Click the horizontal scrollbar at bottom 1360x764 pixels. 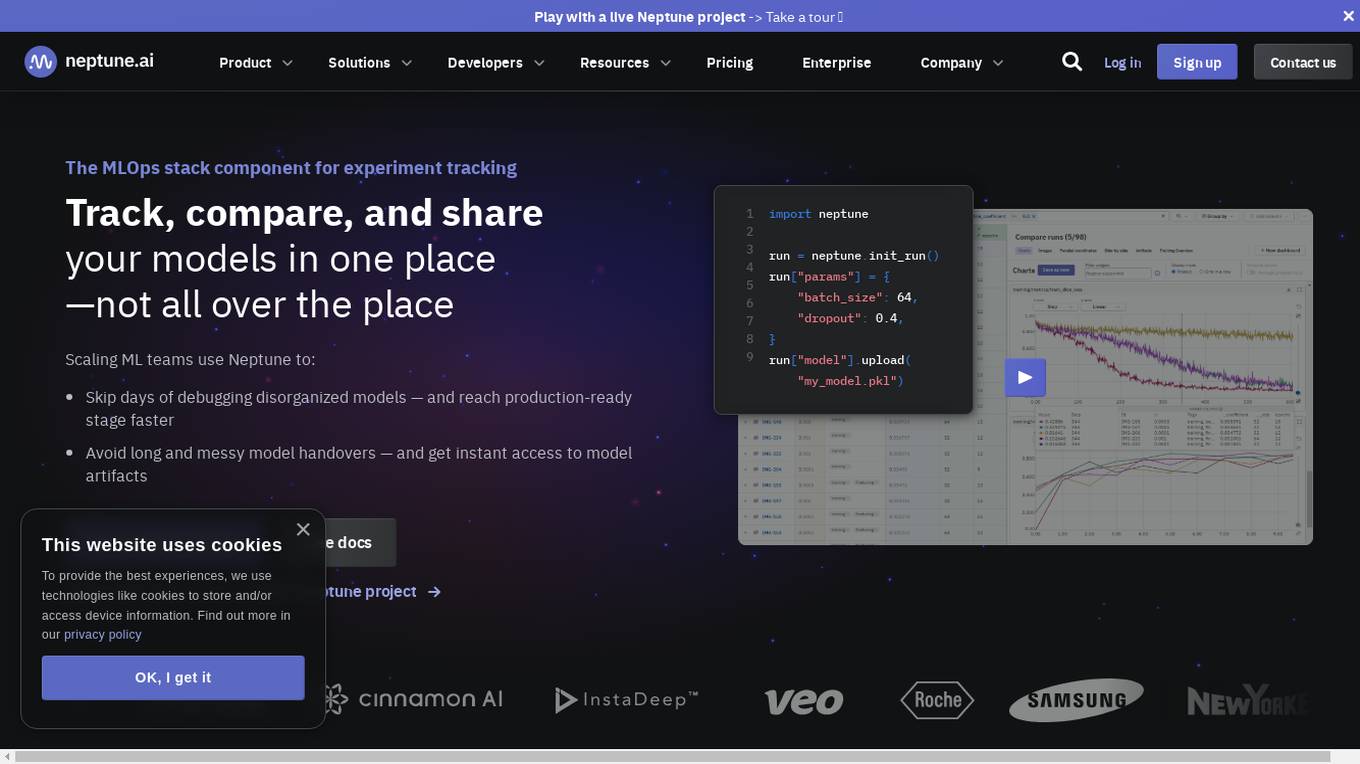pyautogui.click(x=672, y=757)
